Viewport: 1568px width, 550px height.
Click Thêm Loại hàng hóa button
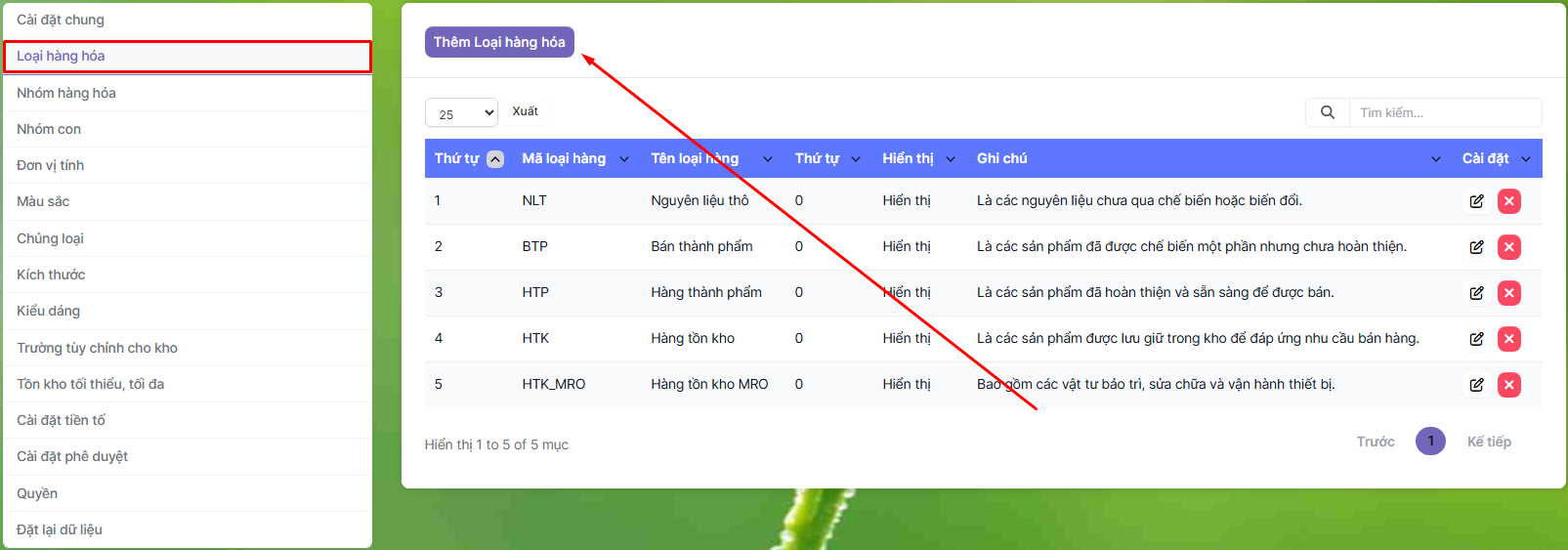499,42
